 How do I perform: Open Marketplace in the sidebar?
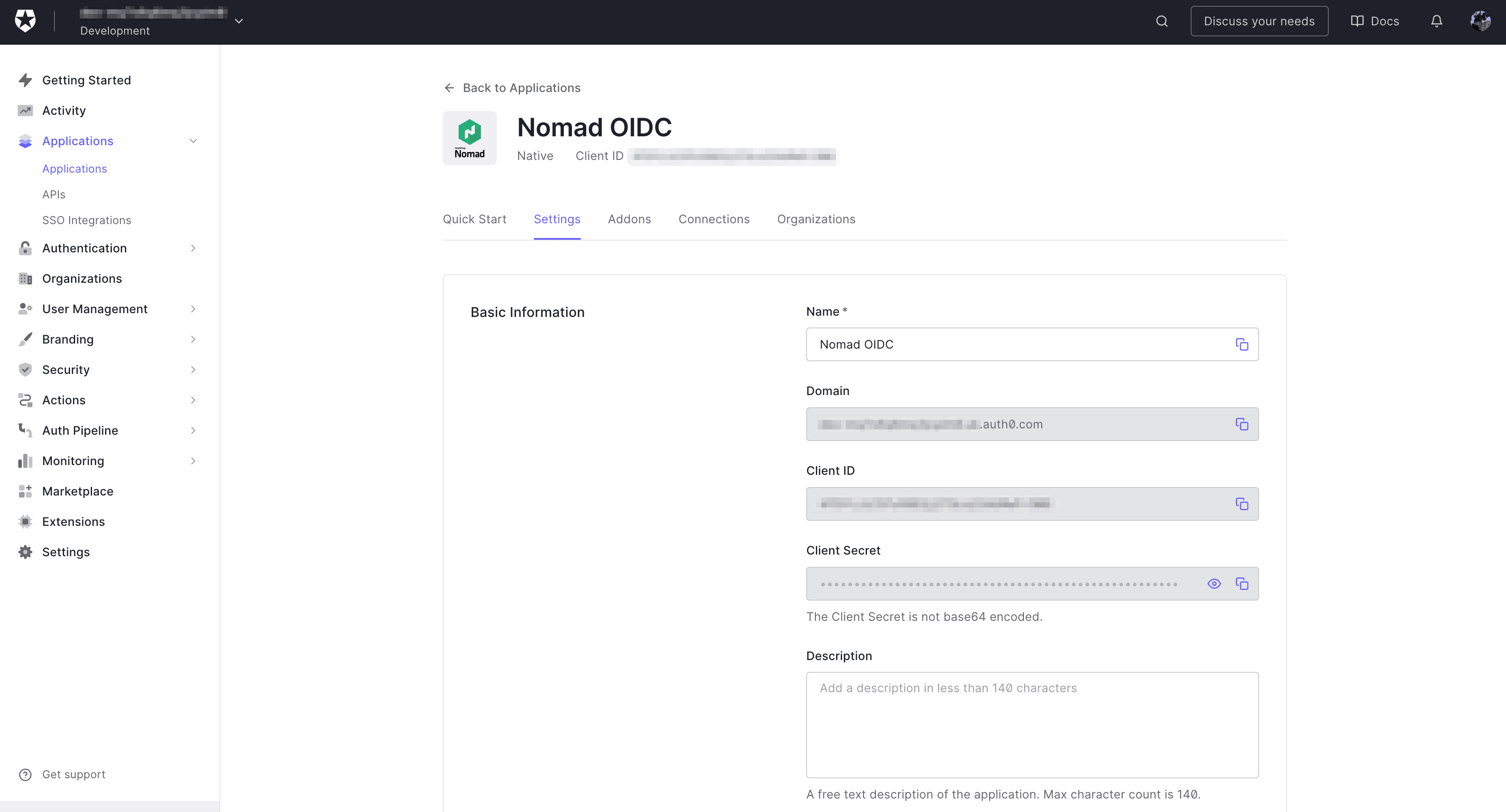point(78,491)
